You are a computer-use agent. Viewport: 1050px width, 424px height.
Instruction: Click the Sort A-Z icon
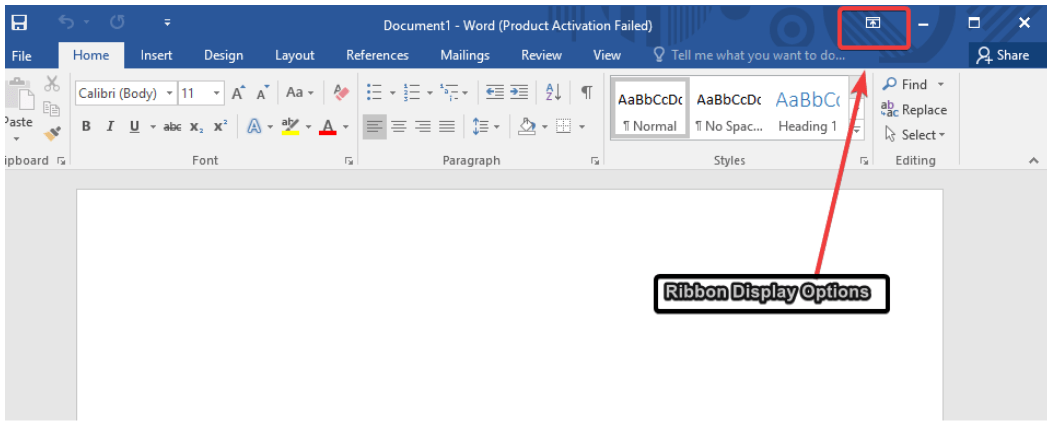point(554,92)
